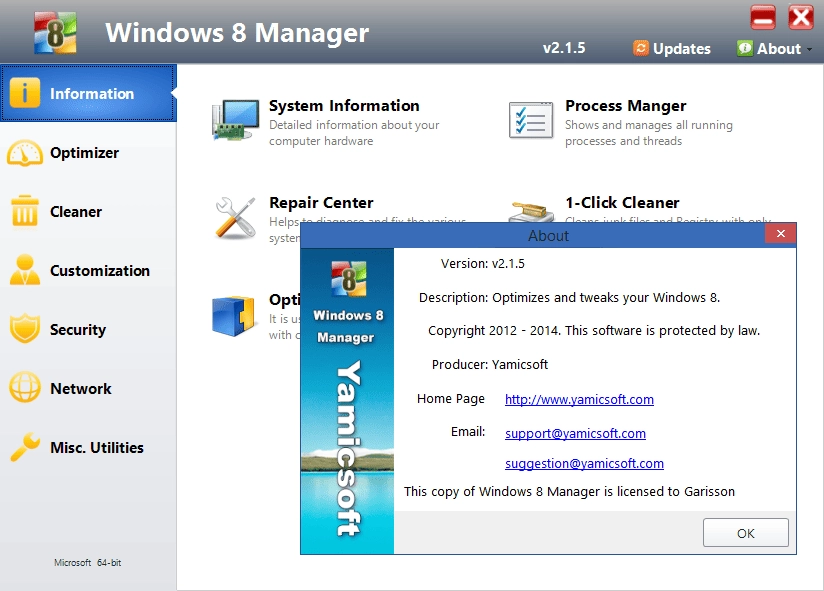Image resolution: width=824 pixels, height=591 pixels.
Task: Click the 'Producer: Yamicsoft' text
Action: coord(490,364)
